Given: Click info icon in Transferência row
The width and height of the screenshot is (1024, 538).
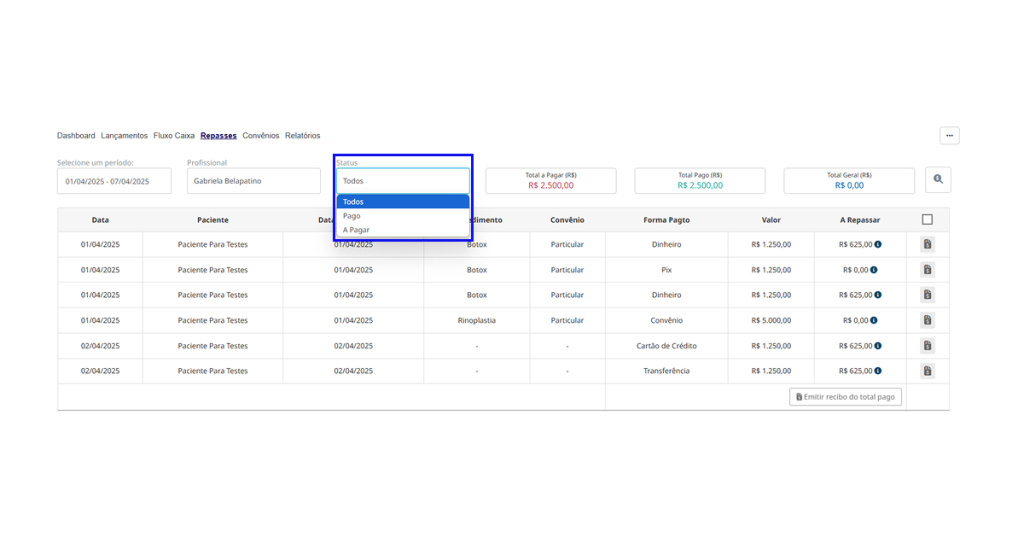Looking at the screenshot, I should (x=878, y=371).
